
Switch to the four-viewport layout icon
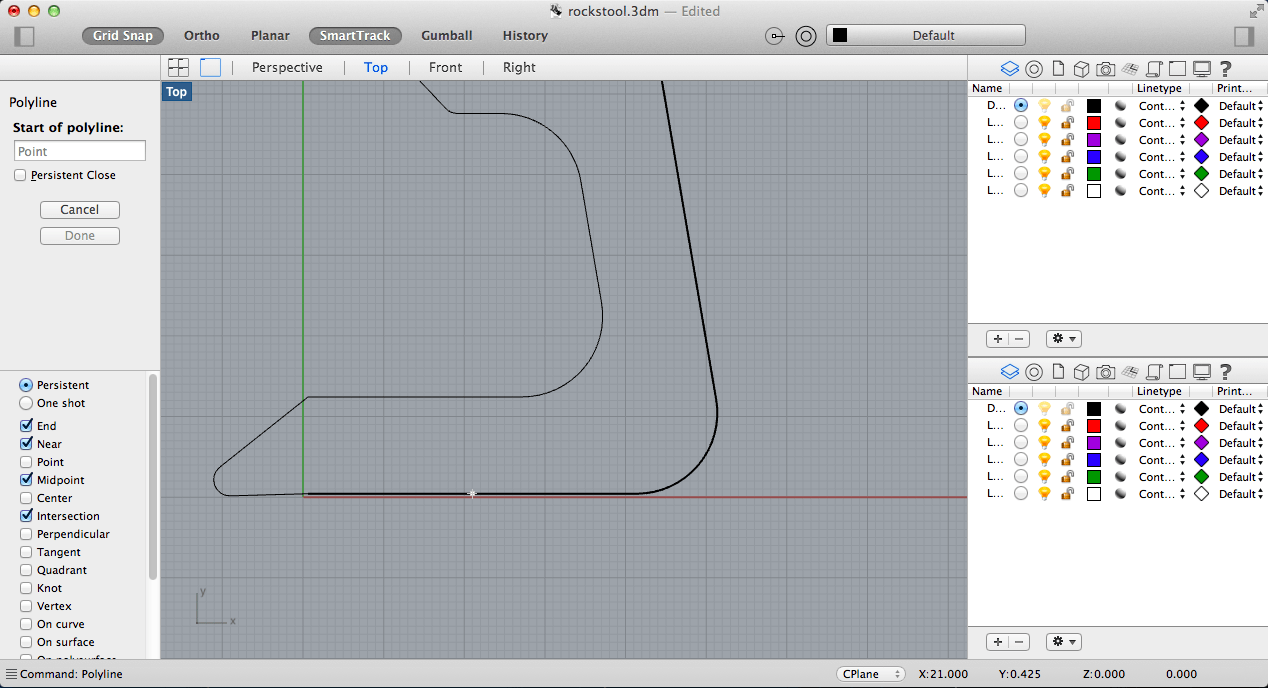pyautogui.click(x=178, y=67)
